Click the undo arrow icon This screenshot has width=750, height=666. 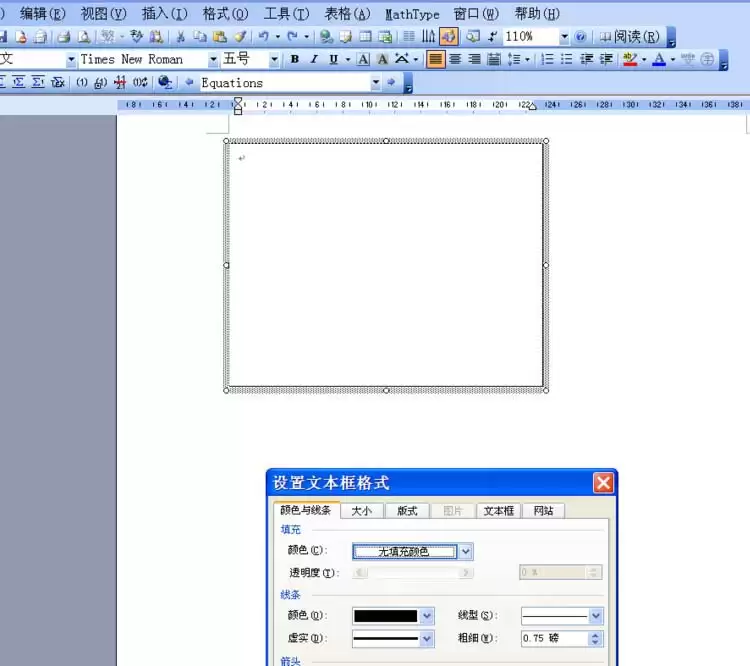tap(263, 36)
